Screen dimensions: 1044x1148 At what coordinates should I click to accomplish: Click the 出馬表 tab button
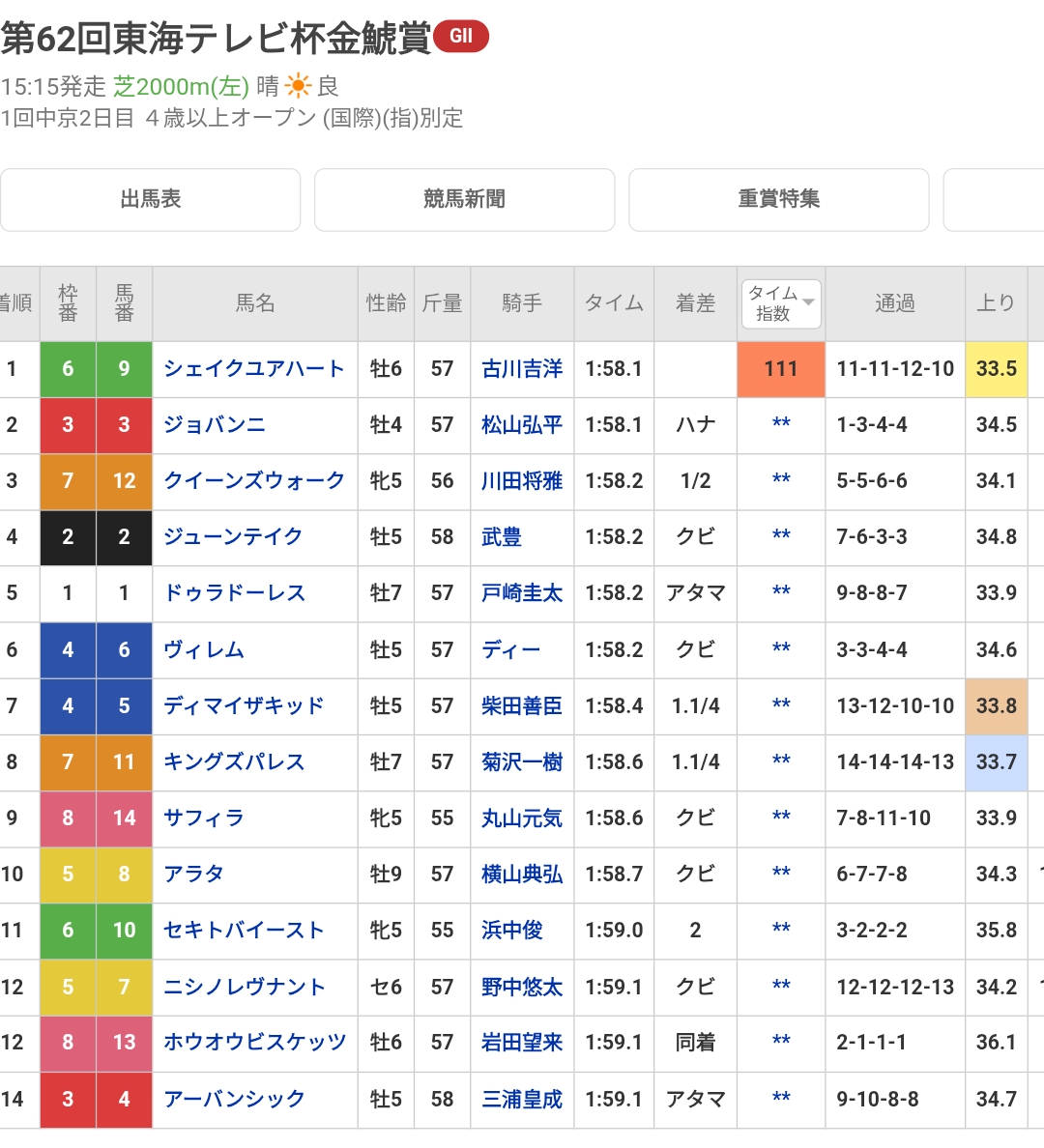click(x=151, y=199)
